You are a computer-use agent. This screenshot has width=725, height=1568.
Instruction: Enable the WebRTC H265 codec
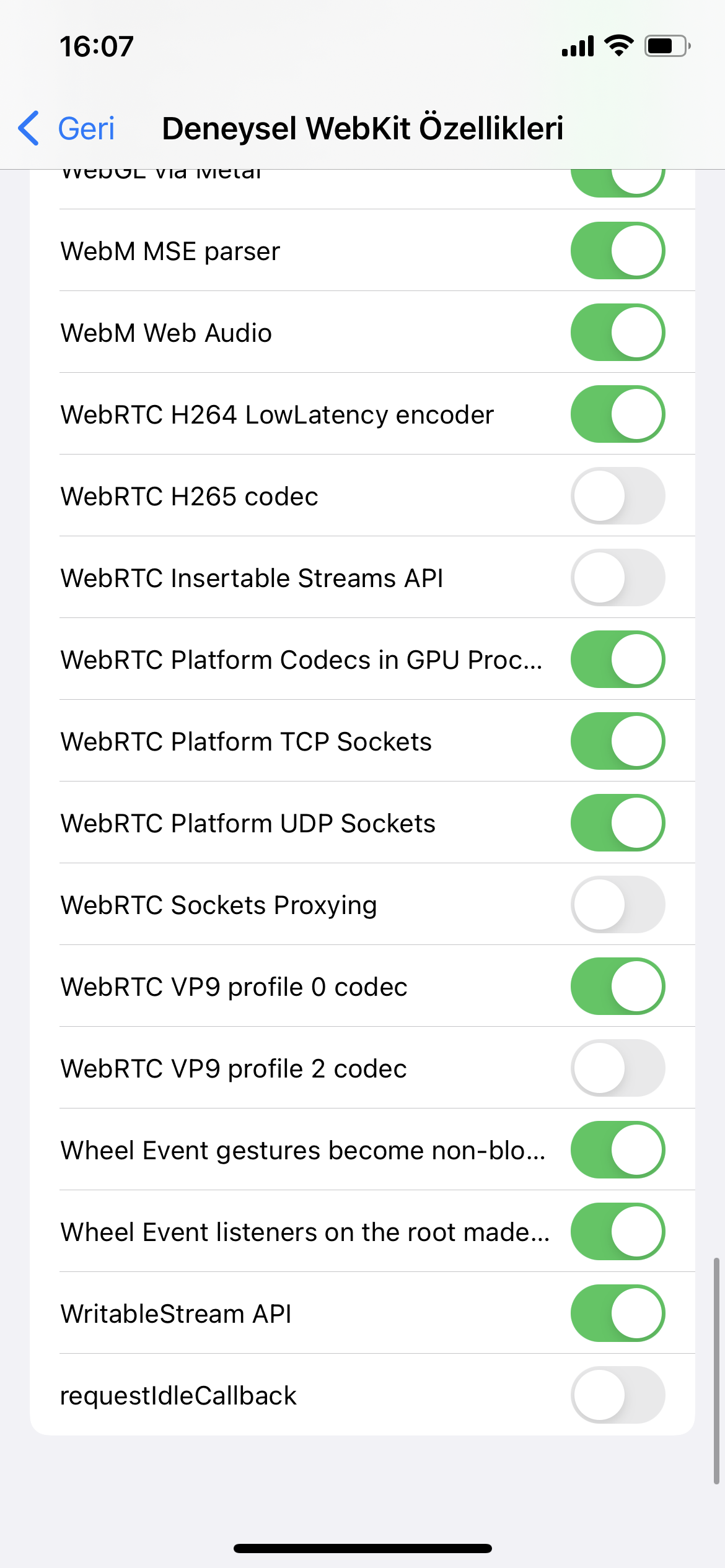click(618, 496)
